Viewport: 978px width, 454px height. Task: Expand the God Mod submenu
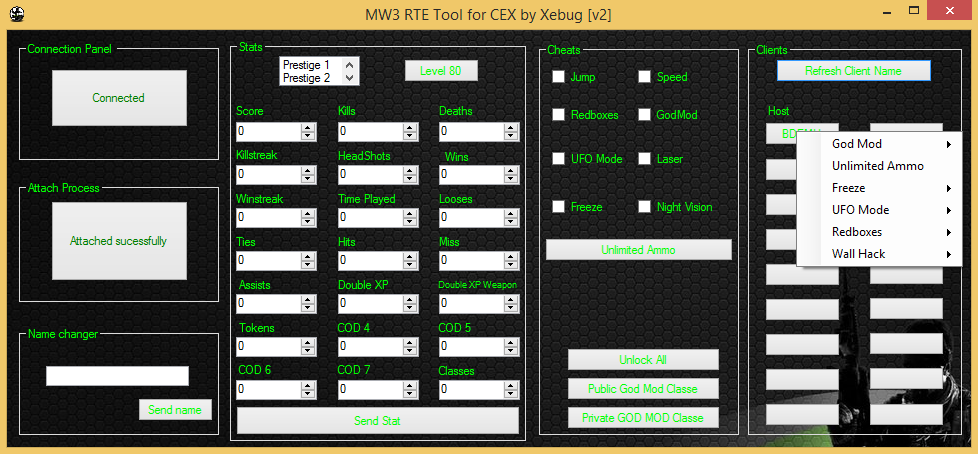(879, 144)
